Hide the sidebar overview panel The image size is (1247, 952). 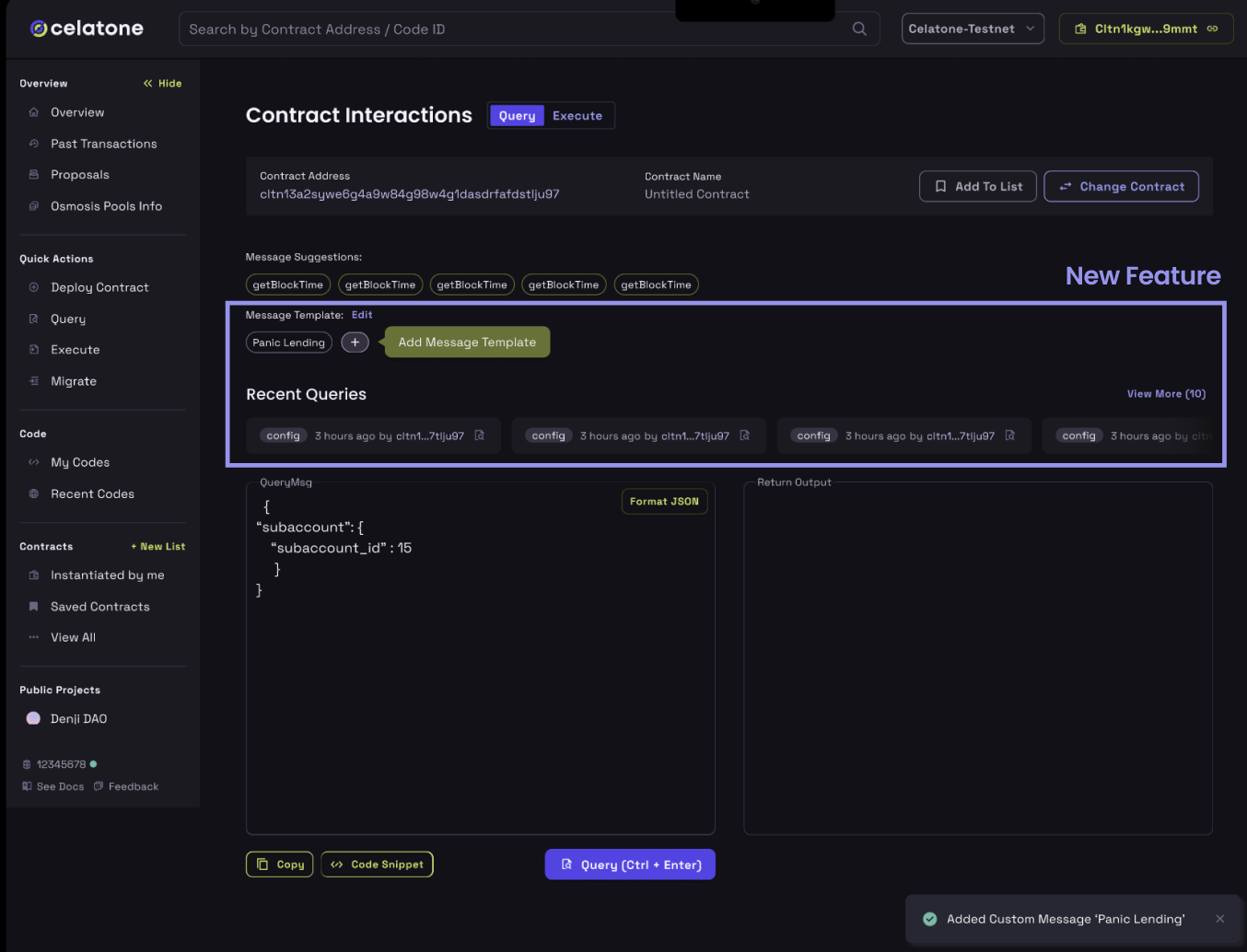[x=162, y=83]
